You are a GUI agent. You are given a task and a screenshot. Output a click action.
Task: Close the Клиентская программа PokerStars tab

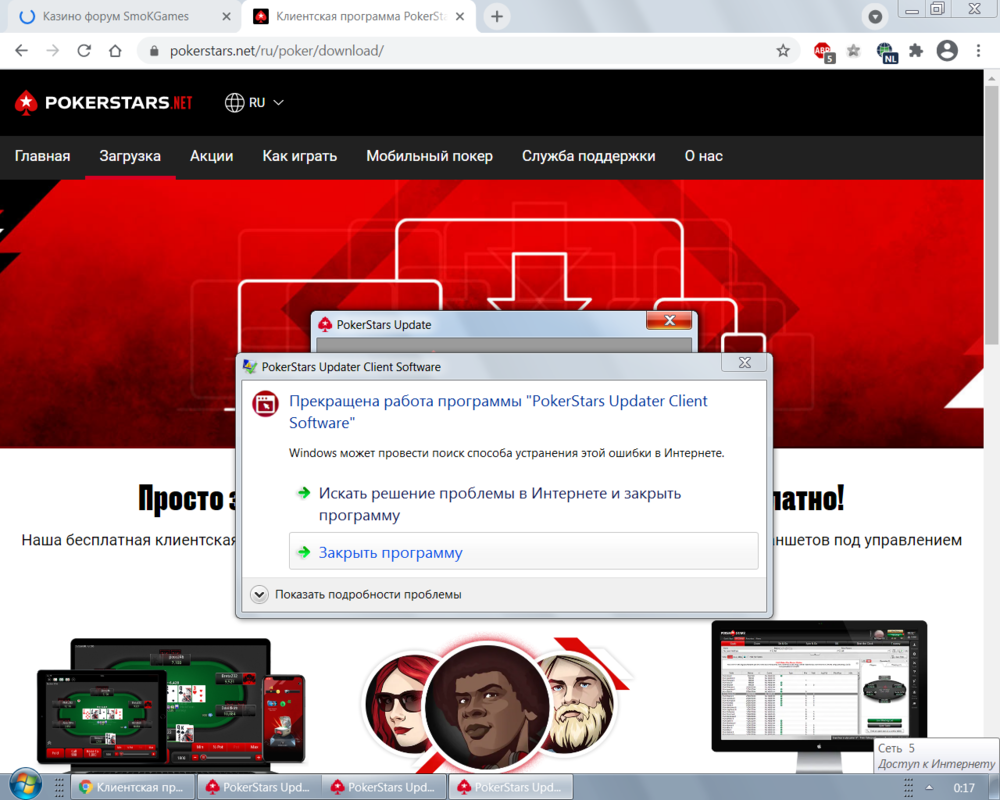coord(460,17)
